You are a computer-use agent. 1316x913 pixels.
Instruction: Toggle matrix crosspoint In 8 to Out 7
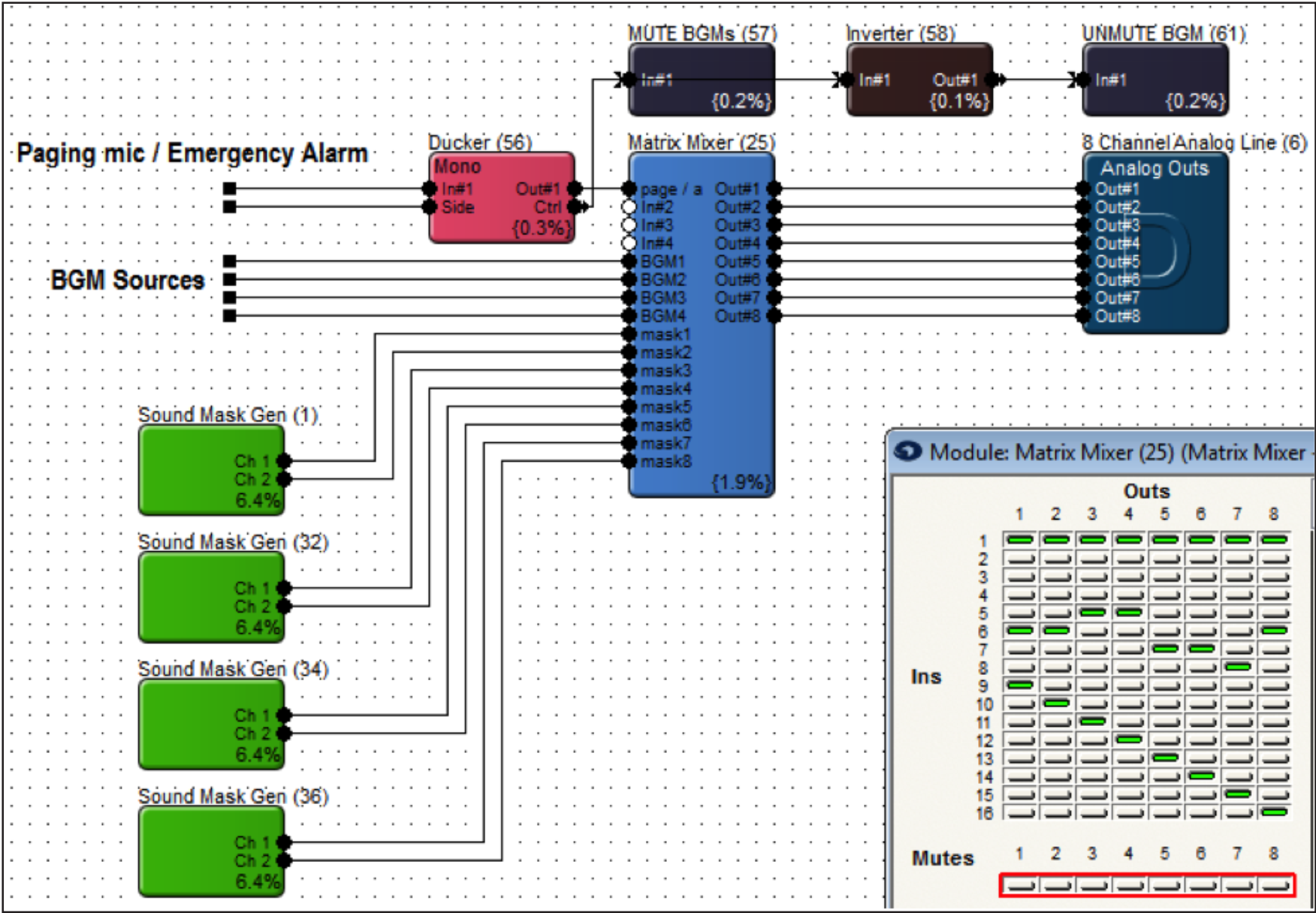coord(1238,667)
